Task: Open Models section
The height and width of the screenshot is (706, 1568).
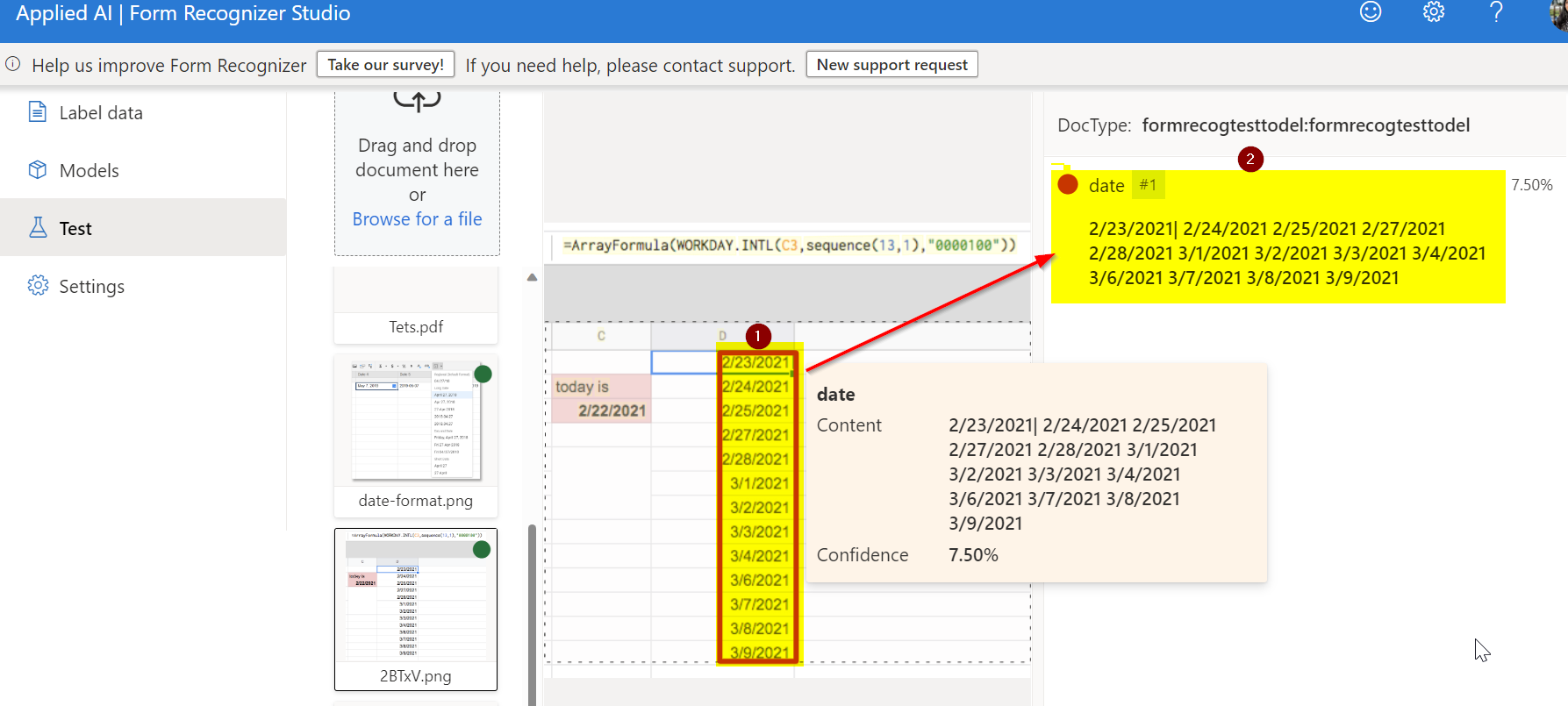Action: click(89, 170)
